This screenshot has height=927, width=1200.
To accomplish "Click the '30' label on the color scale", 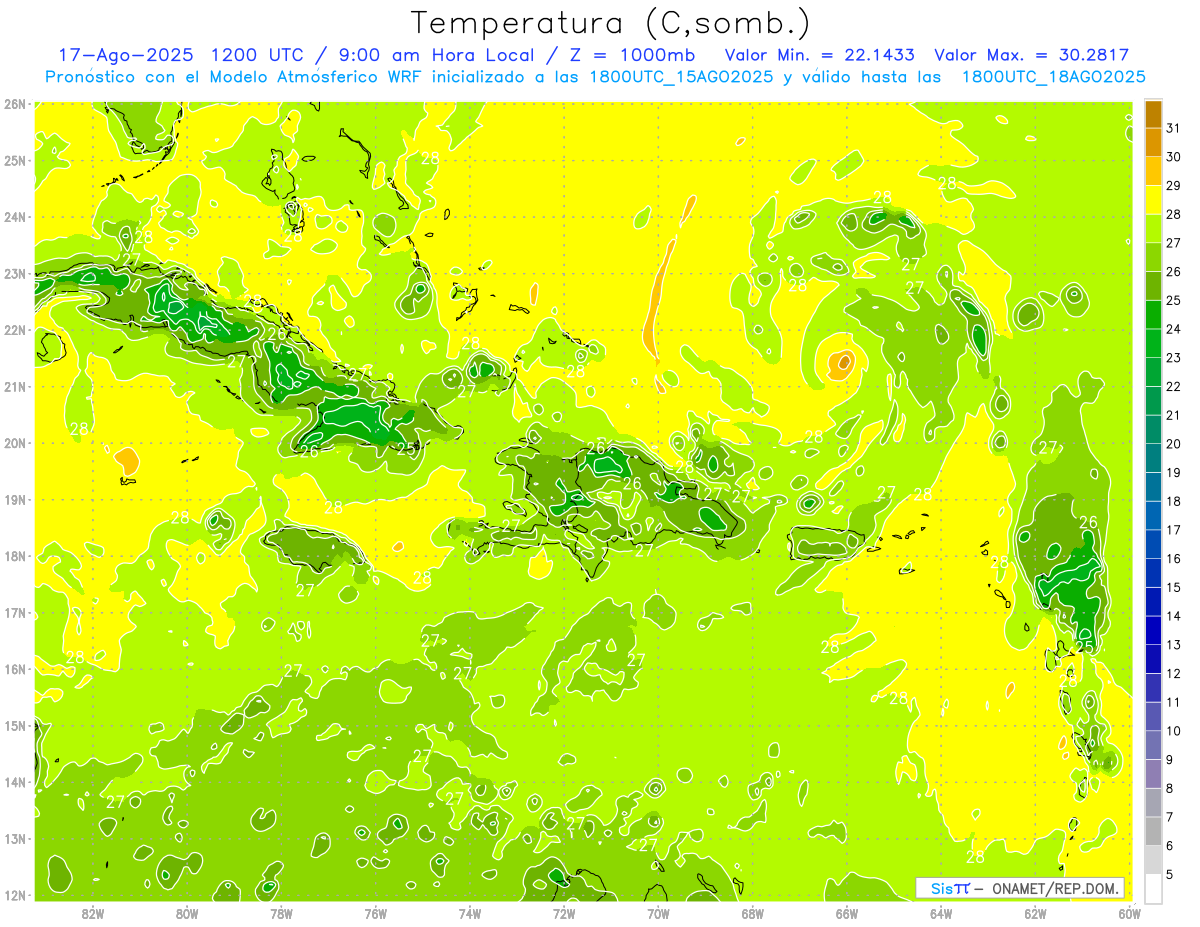I will coord(1174,158).
